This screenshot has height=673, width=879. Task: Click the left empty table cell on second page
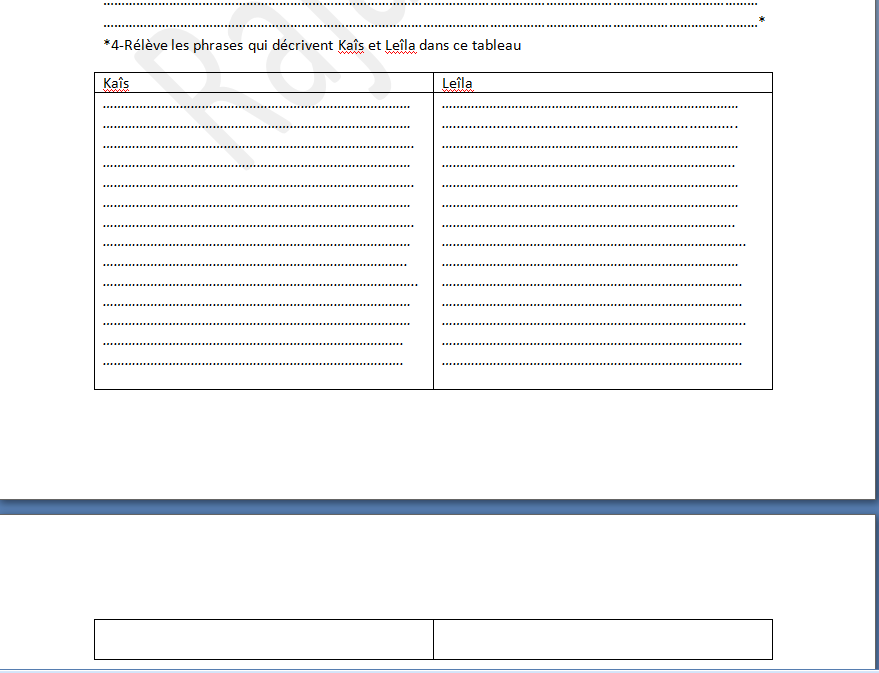(x=264, y=639)
